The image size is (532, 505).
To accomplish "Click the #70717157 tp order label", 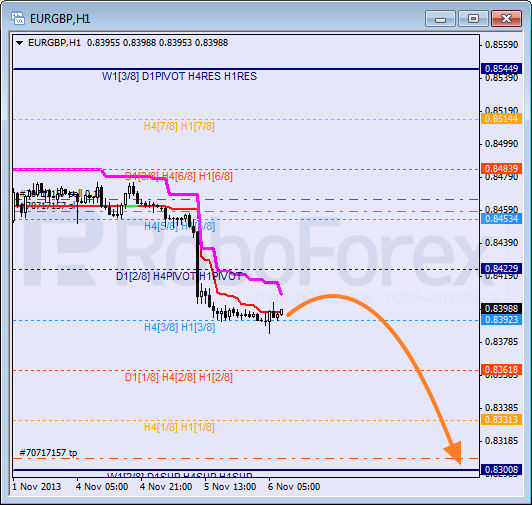I will coord(48,453).
